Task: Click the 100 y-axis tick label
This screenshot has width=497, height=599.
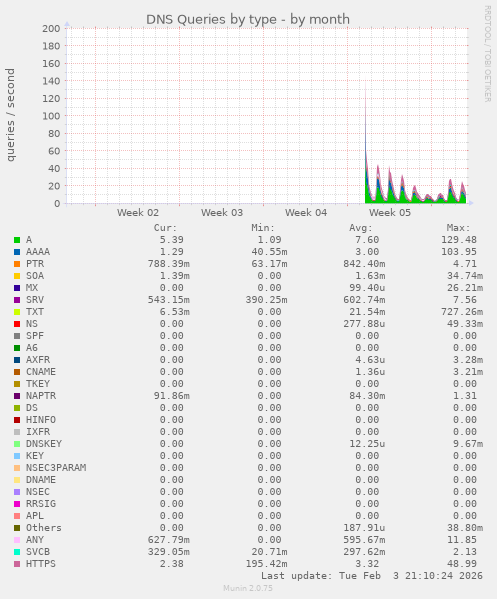Action: (x=51, y=116)
